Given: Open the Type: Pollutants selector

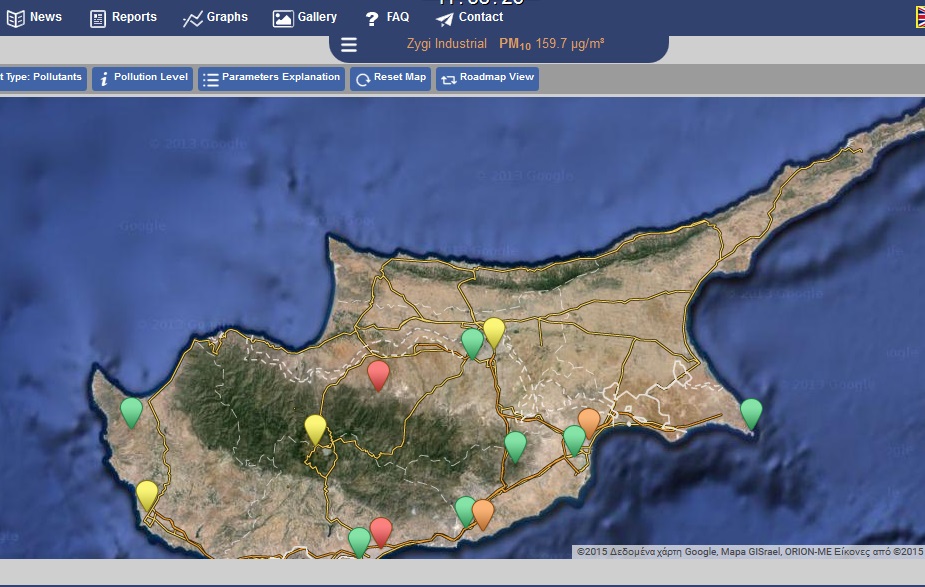Looking at the screenshot, I should (42, 78).
